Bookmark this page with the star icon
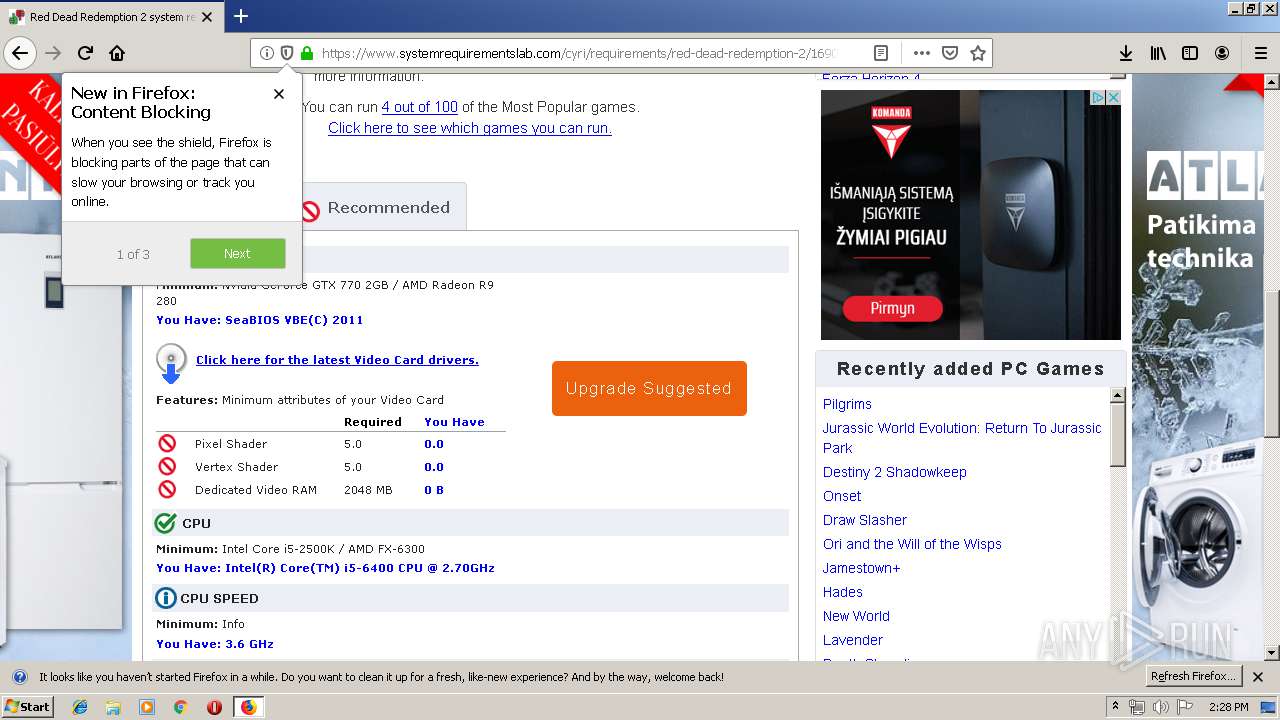Viewport: 1280px width, 720px height. click(978, 53)
